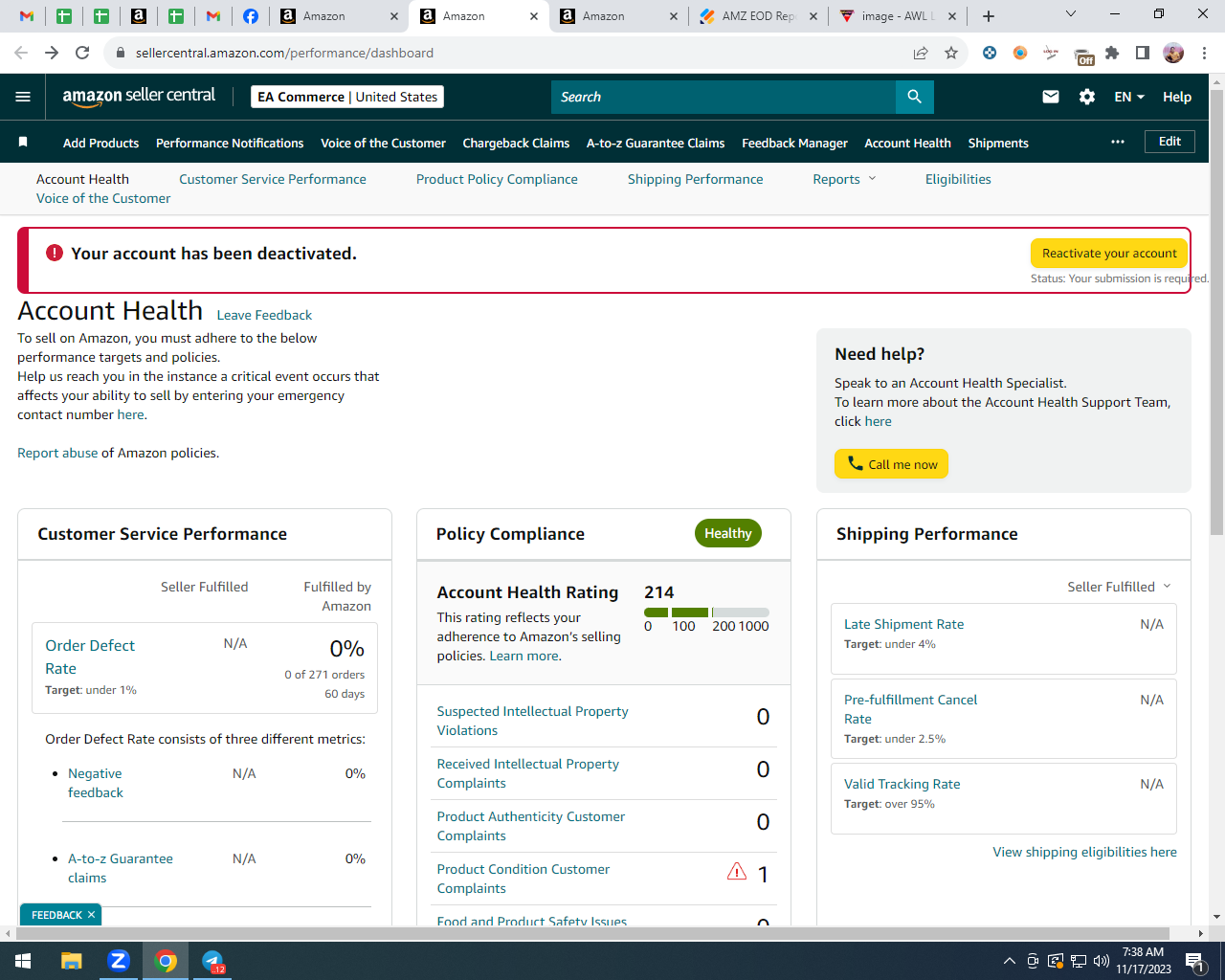This screenshot has width=1225, height=980.
Task: Open Suspected Intellectual Property Violations link
Action: 532,721
